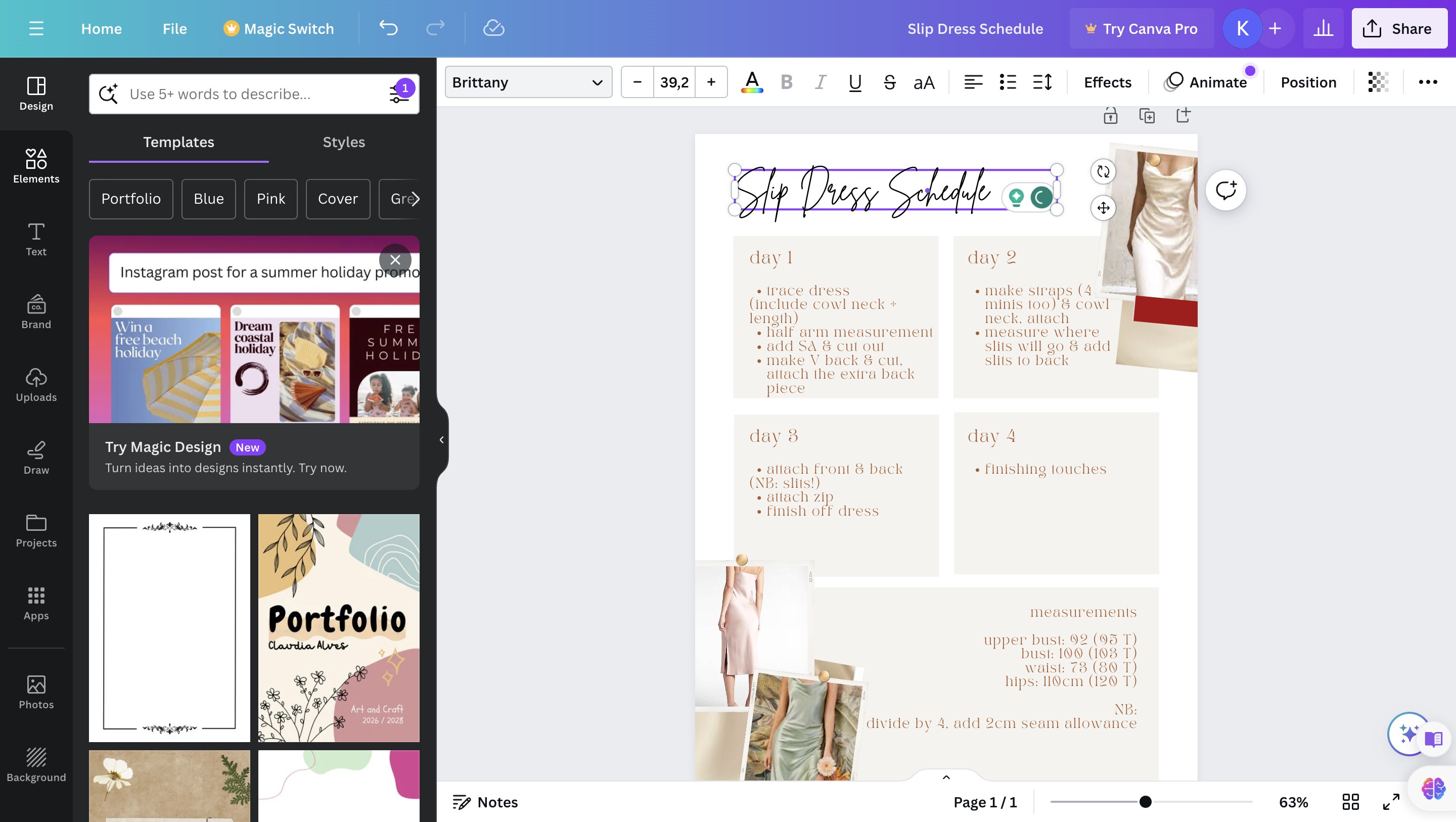Toggle bold formatting
Screen dimensions: 1456x822
coord(786,82)
